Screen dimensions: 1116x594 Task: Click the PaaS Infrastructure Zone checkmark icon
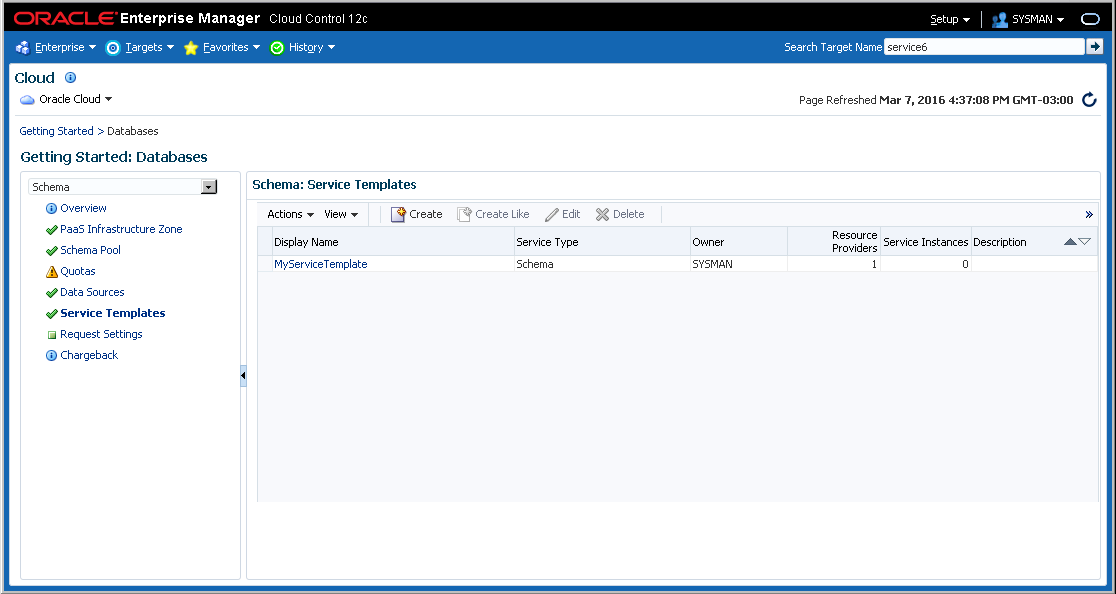pyautogui.click(x=51, y=230)
